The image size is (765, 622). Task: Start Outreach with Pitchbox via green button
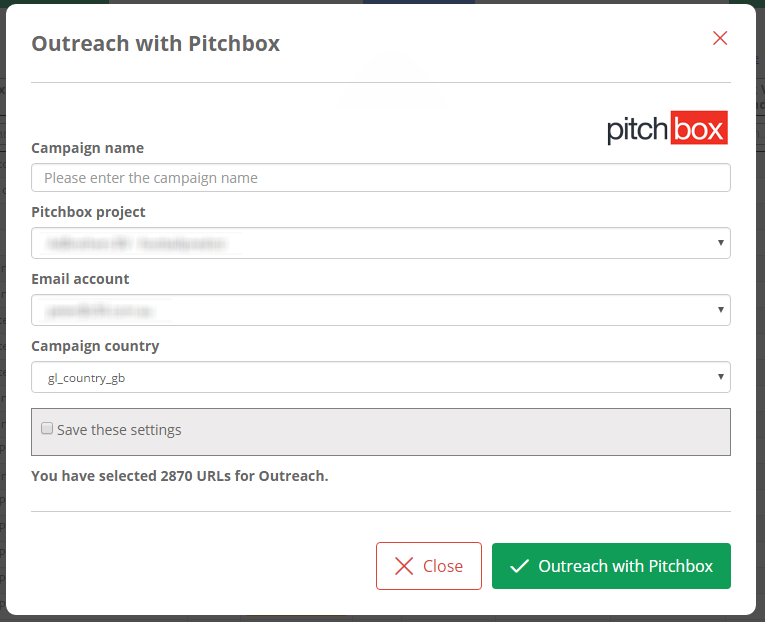coord(611,566)
